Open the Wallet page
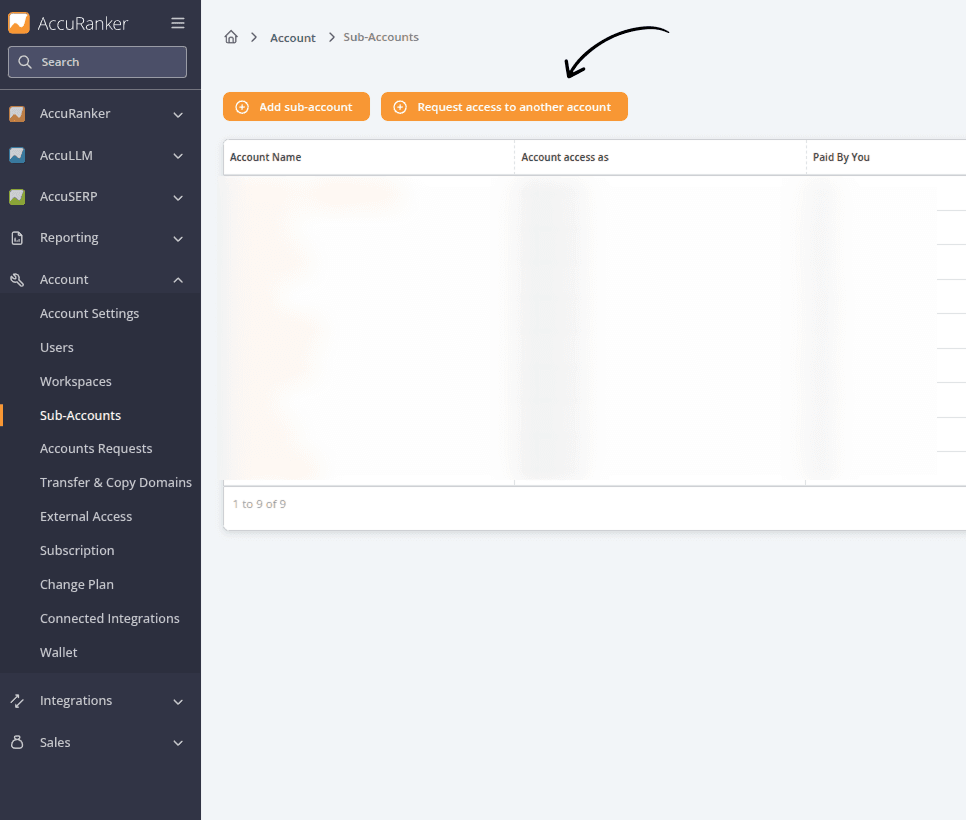The height and width of the screenshot is (820, 966). point(59,652)
